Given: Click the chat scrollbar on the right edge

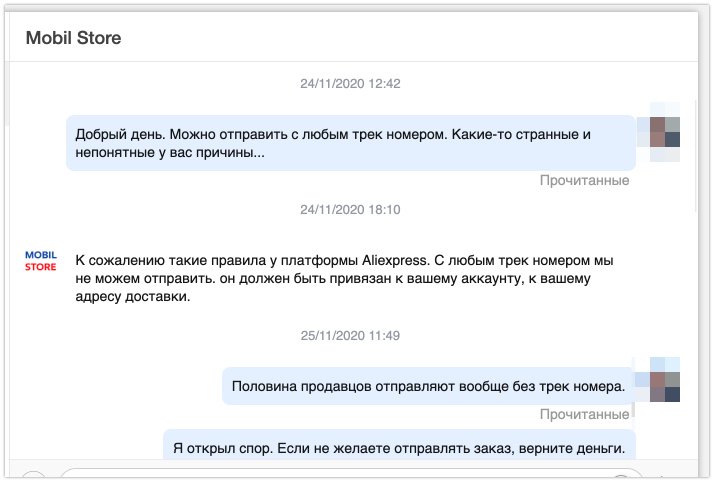Looking at the screenshot, I should [x=695, y=155].
